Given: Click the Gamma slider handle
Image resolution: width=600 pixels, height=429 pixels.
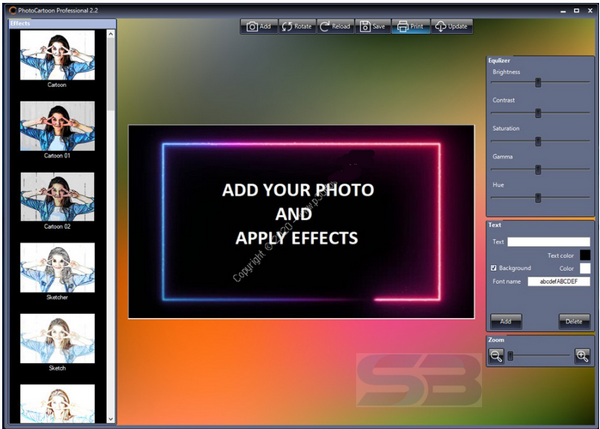Looking at the screenshot, I should pyautogui.click(x=538, y=170).
